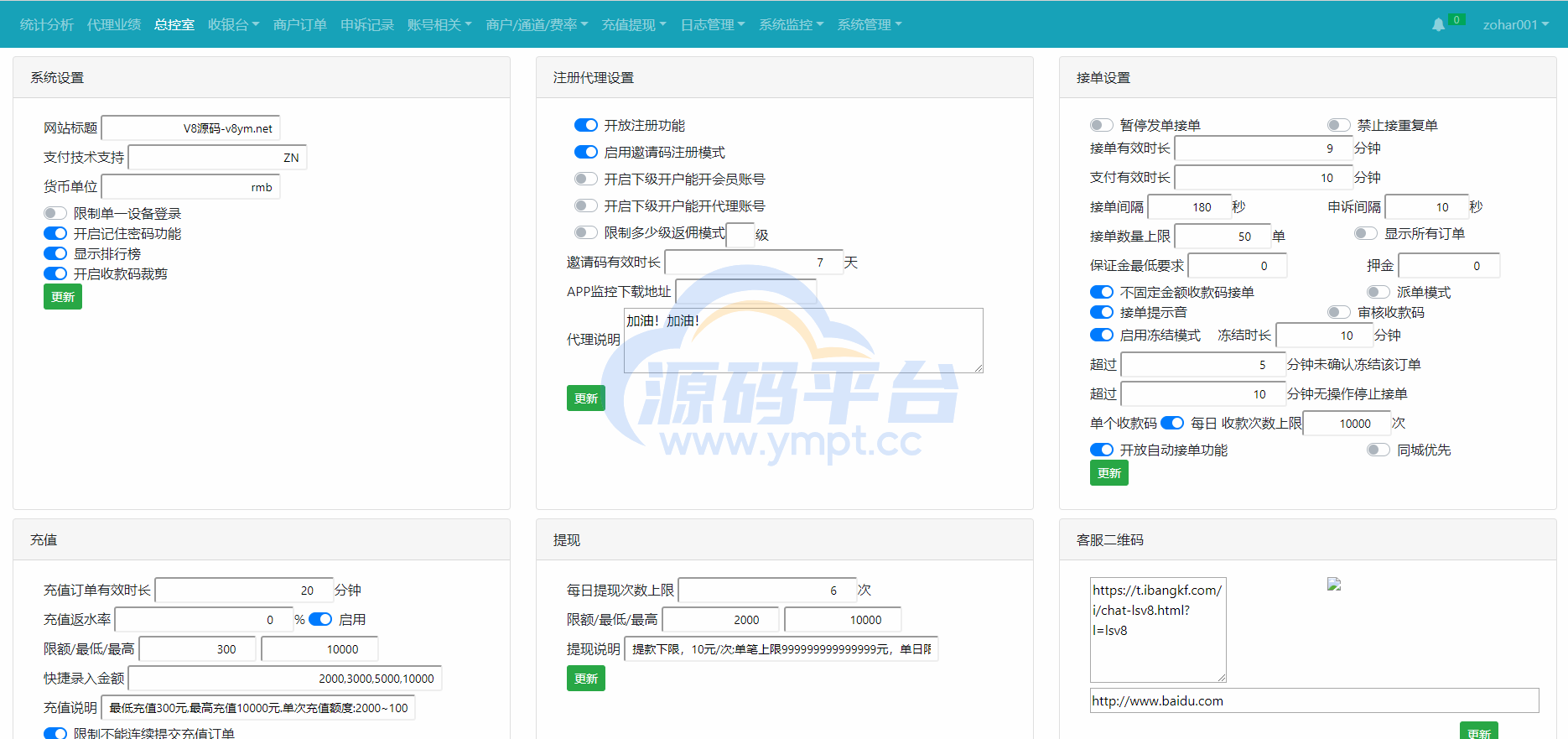
Task: Toggle 启用冻结模式 switch
Action: point(1102,335)
